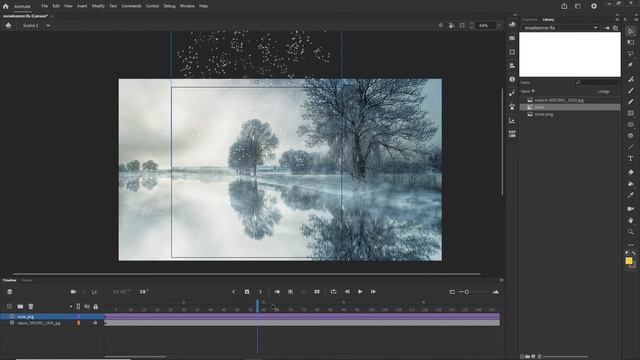The height and width of the screenshot is (360, 640).
Task: Sort library by the Name column header
Action: [527, 91]
